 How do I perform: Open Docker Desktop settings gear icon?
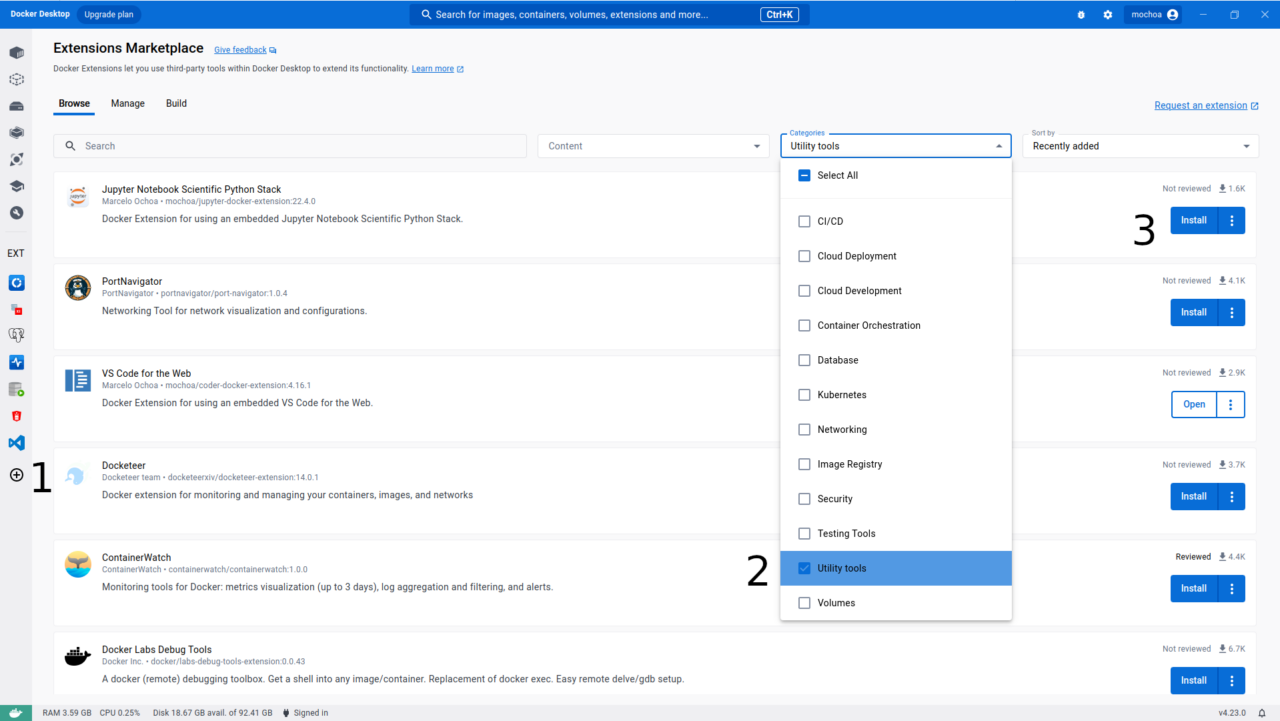pos(1107,14)
